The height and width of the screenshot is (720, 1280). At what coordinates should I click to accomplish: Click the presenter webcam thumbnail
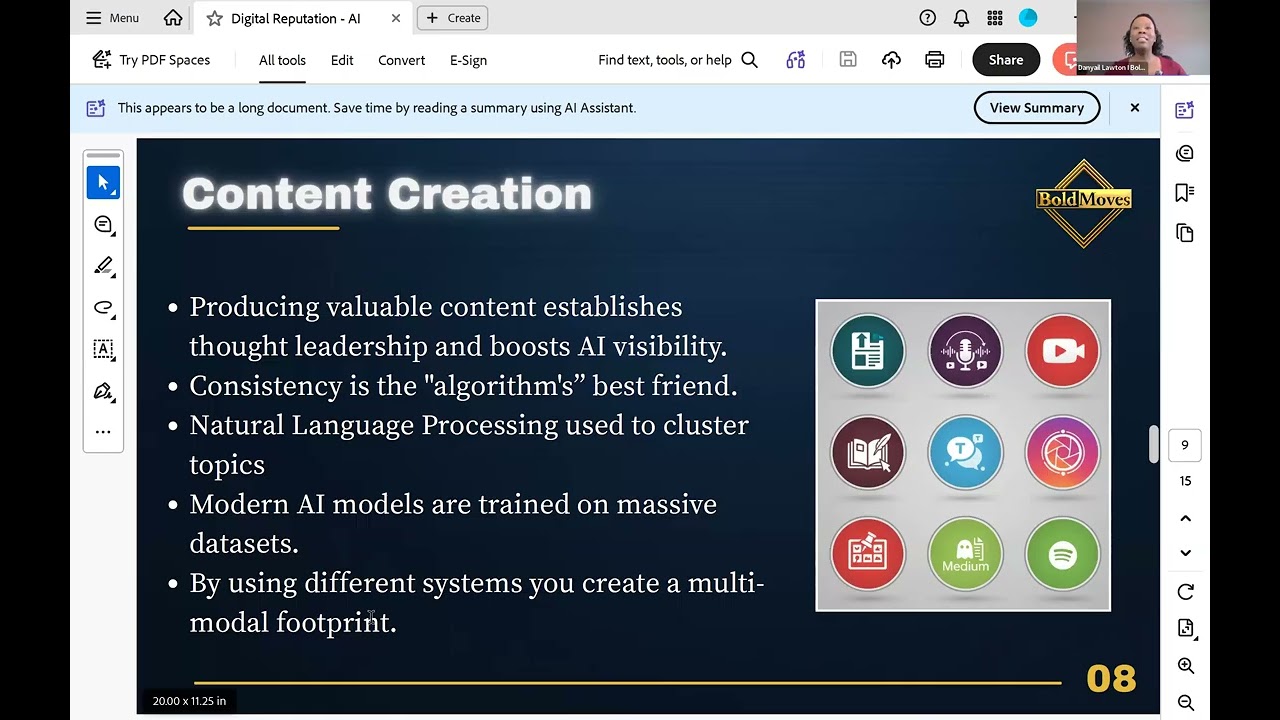pyautogui.click(x=1143, y=38)
